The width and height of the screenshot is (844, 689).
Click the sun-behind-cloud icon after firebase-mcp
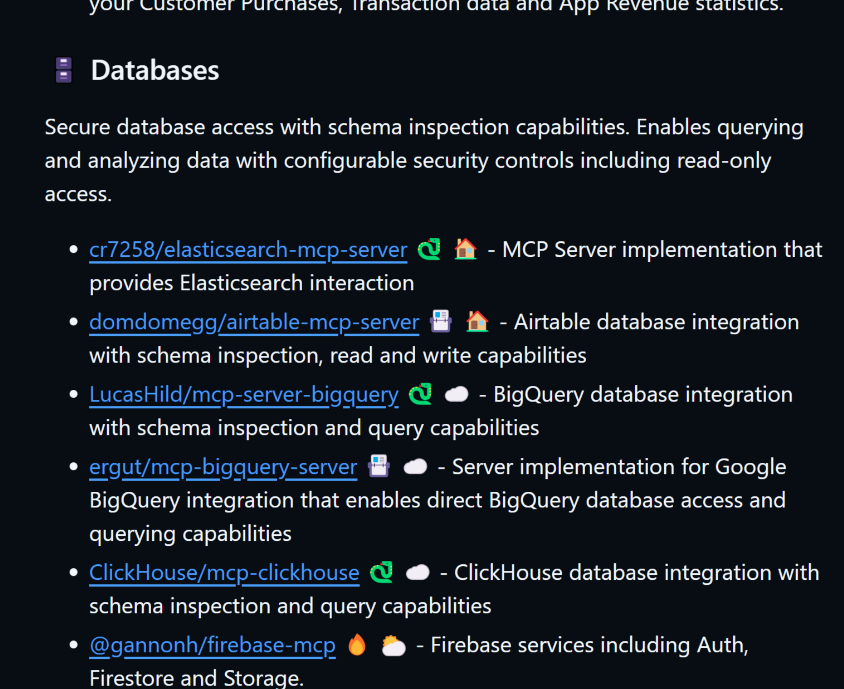pyautogui.click(x=393, y=646)
